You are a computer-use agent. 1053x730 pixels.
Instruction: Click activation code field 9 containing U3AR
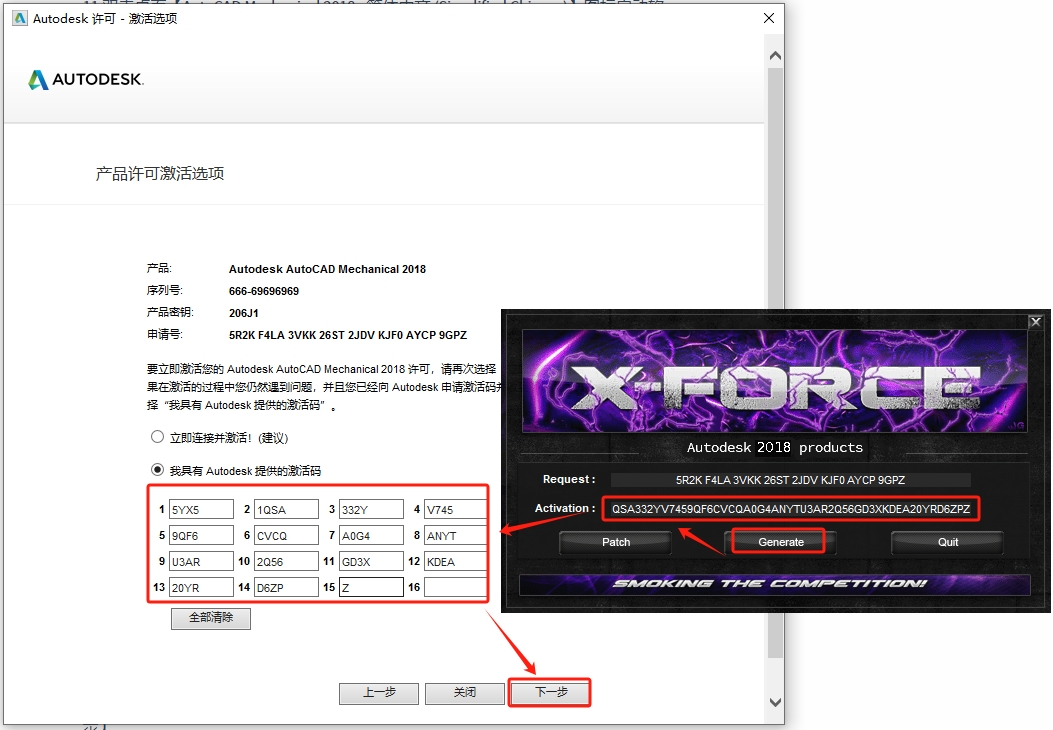pos(201,561)
